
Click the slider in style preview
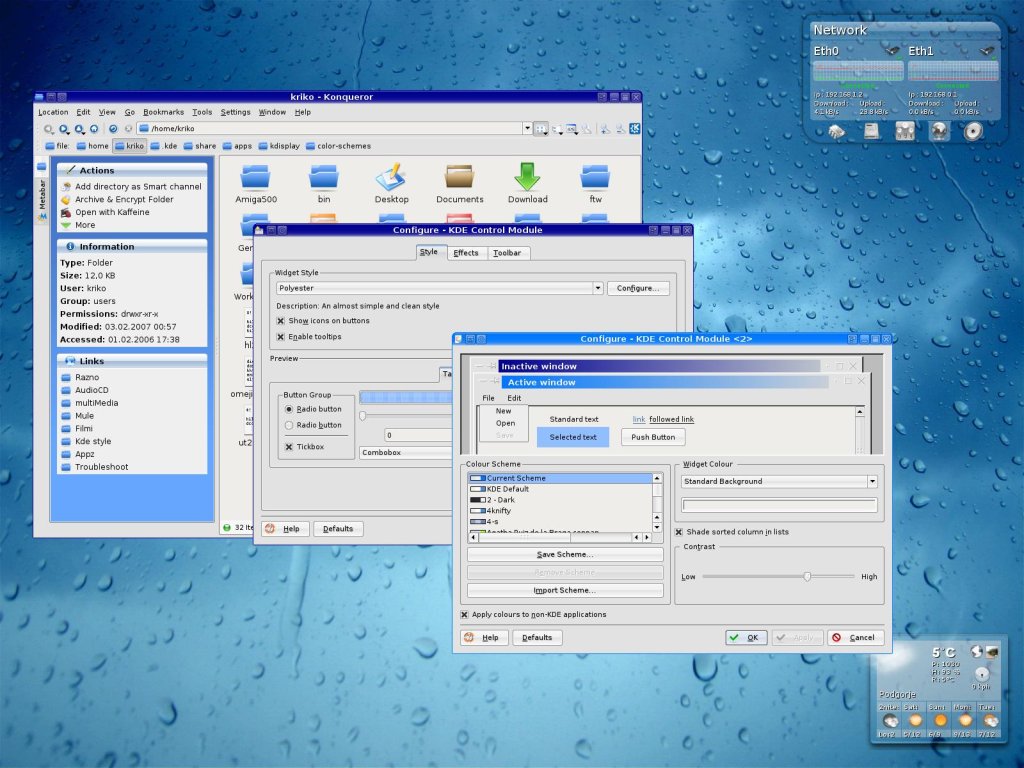(x=362, y=415)
